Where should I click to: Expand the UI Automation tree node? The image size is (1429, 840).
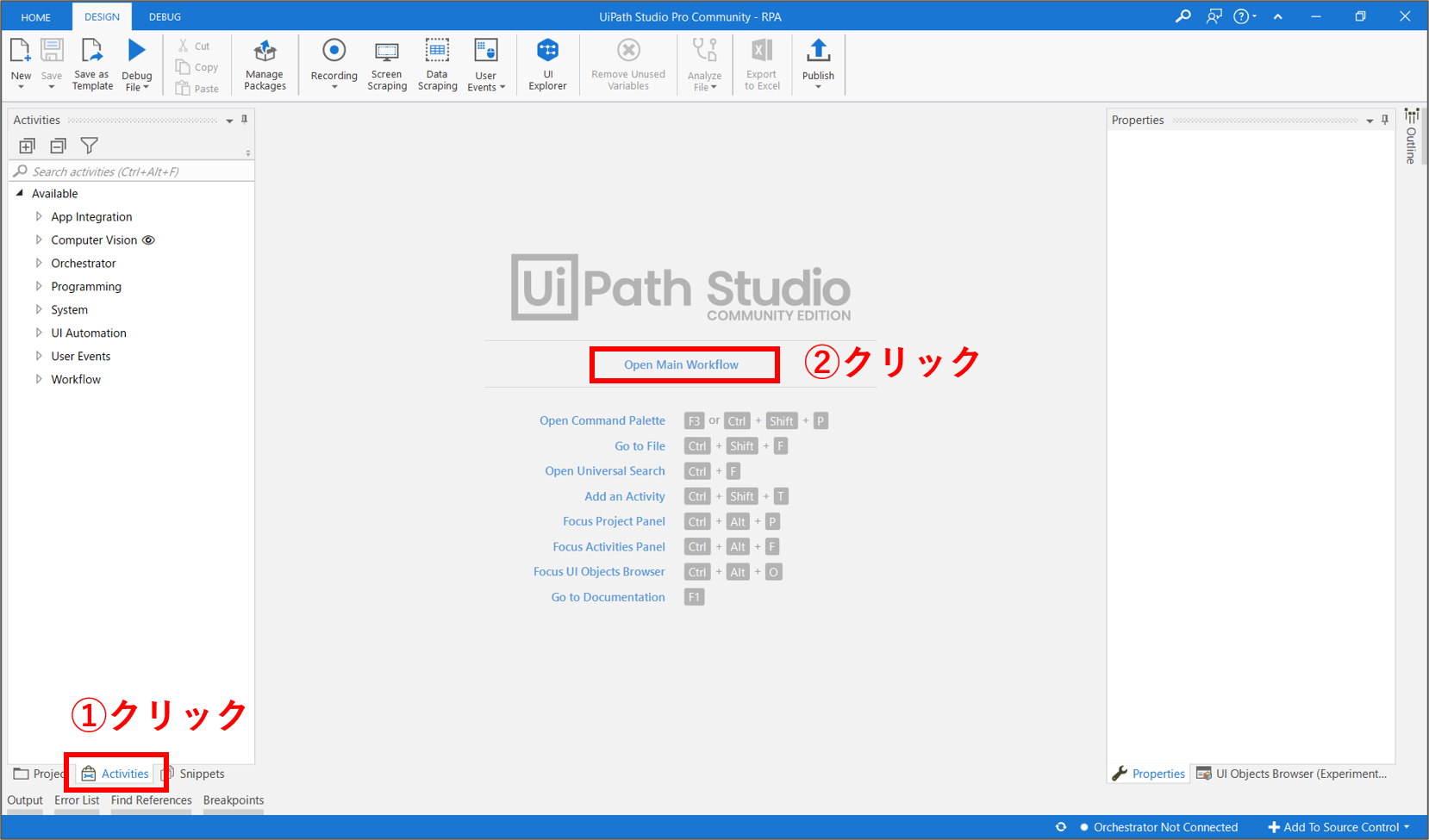coord(39,333)
